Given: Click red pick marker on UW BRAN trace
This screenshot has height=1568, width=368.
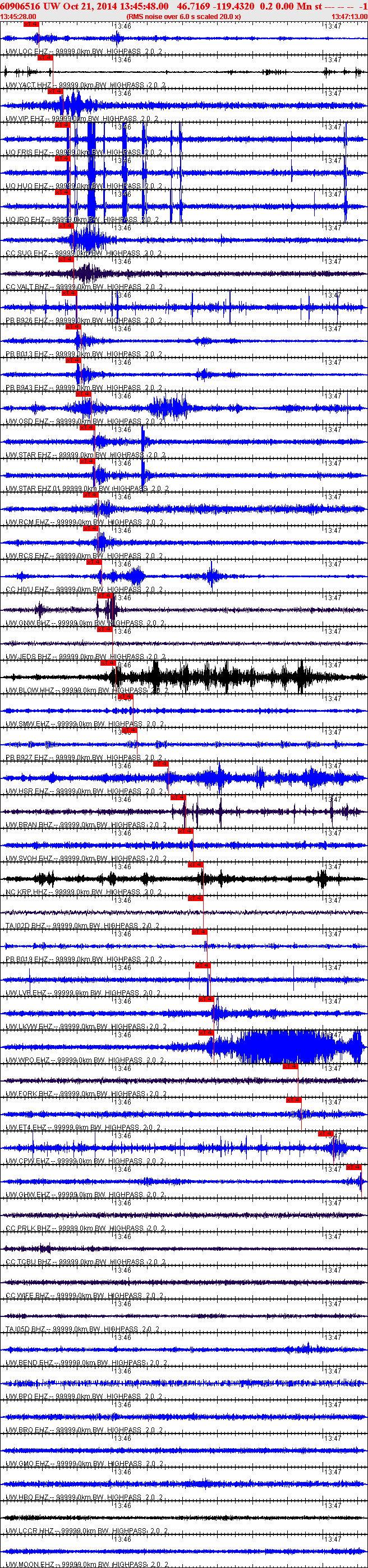Looking at the screenshot, I should (177, 797).
